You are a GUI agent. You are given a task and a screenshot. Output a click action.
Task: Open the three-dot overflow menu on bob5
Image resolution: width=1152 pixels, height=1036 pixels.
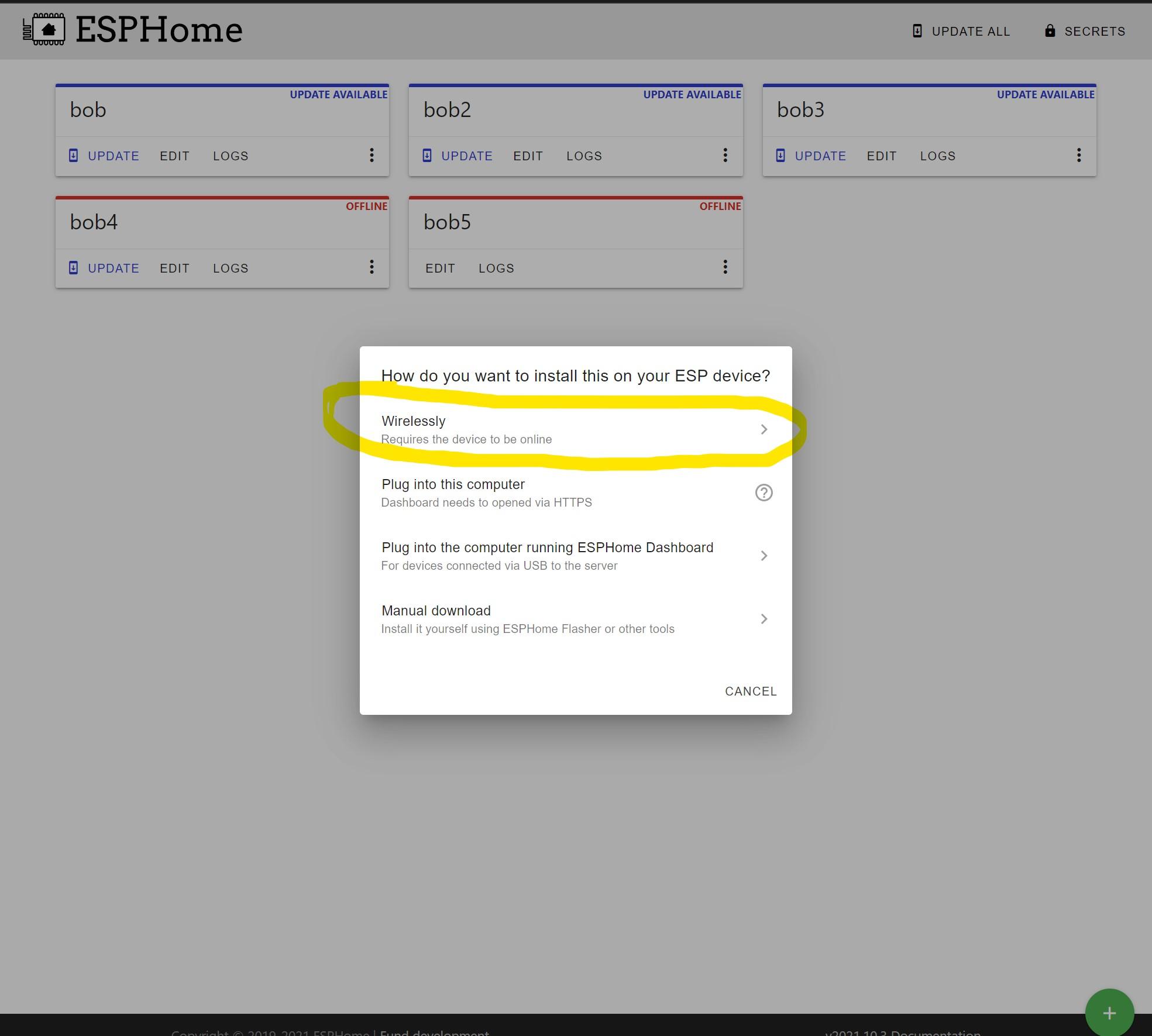pos(725,267)
